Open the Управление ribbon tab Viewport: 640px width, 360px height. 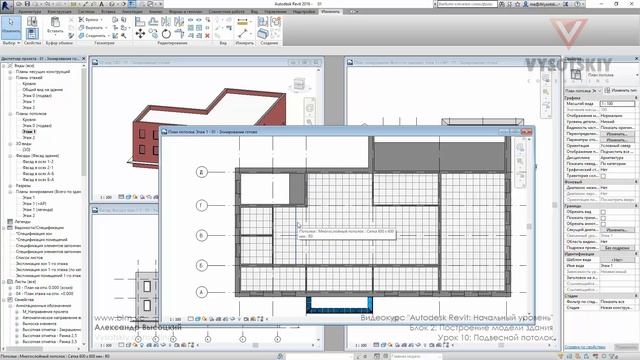[x=275, y=12]
